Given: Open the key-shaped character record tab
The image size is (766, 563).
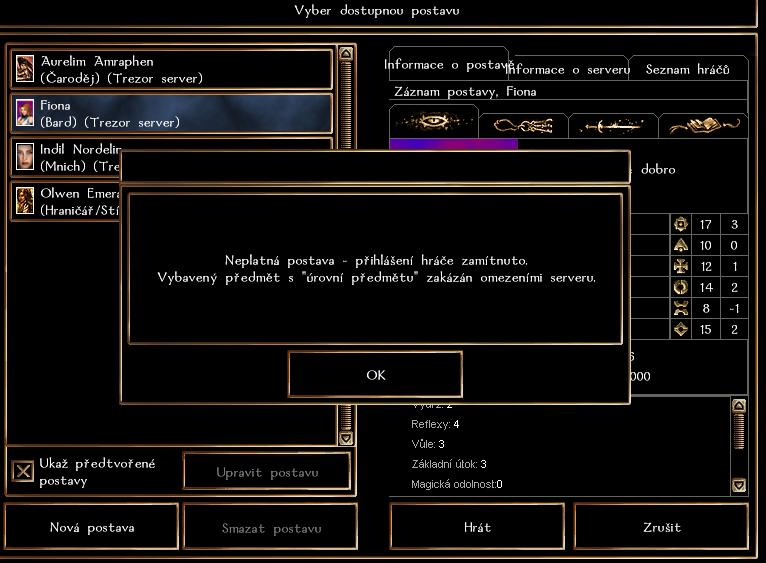Looking at the screenshot, I should pos(523,125).
